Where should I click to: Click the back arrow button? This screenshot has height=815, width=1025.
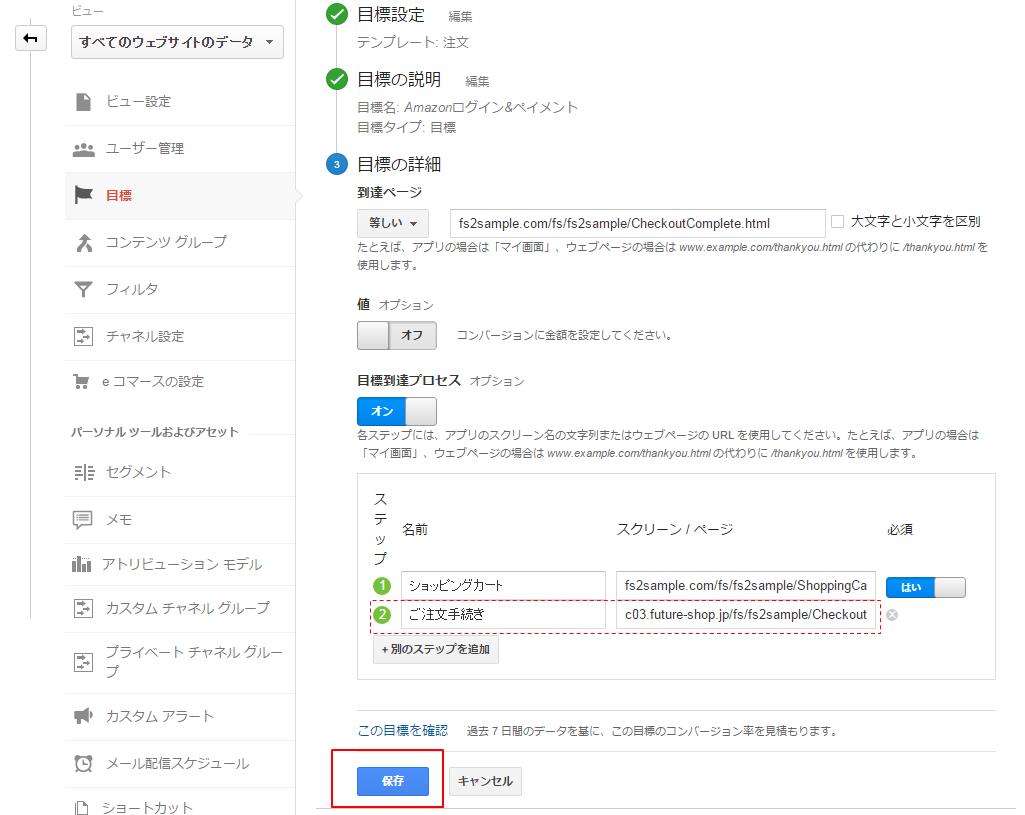[x=31, y=38]
